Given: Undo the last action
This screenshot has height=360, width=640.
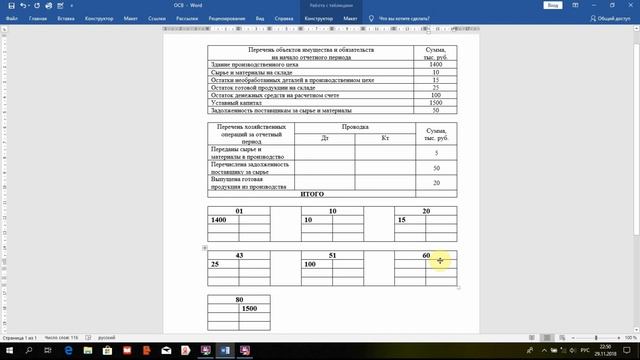Looking at the screenshot, I should coord(22,6).
